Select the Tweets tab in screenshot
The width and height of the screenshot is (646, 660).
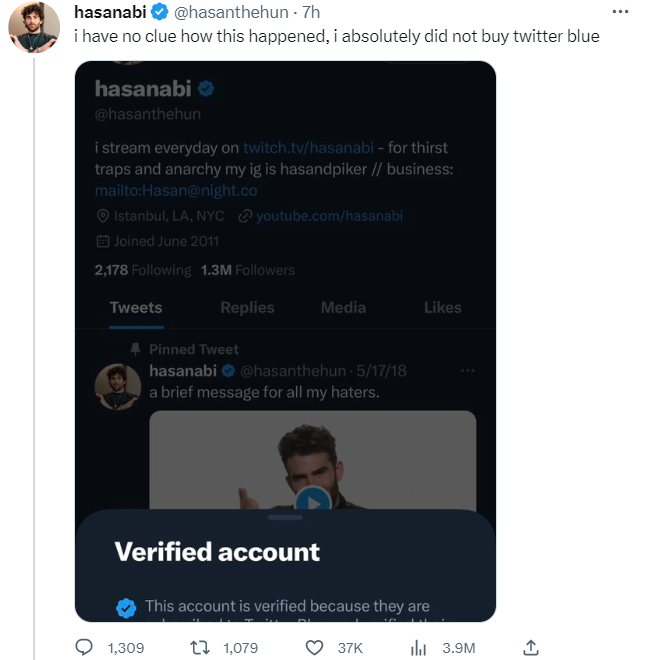click(136, 308)
